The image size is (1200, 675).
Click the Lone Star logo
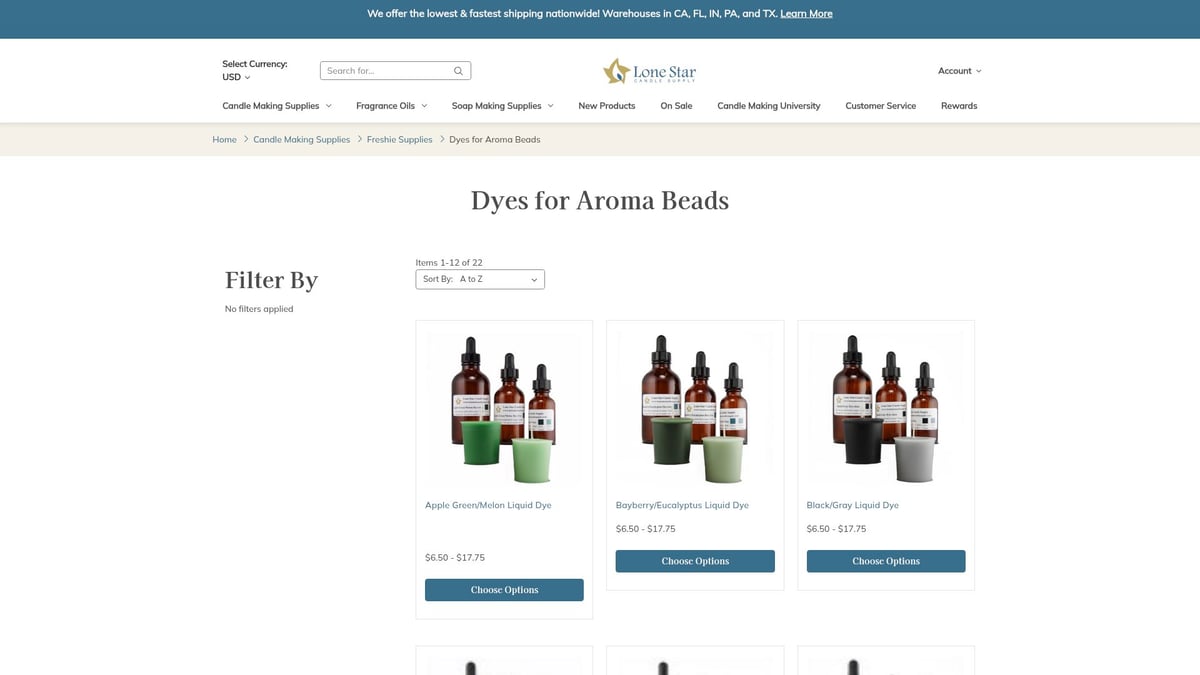click(650, 71)
